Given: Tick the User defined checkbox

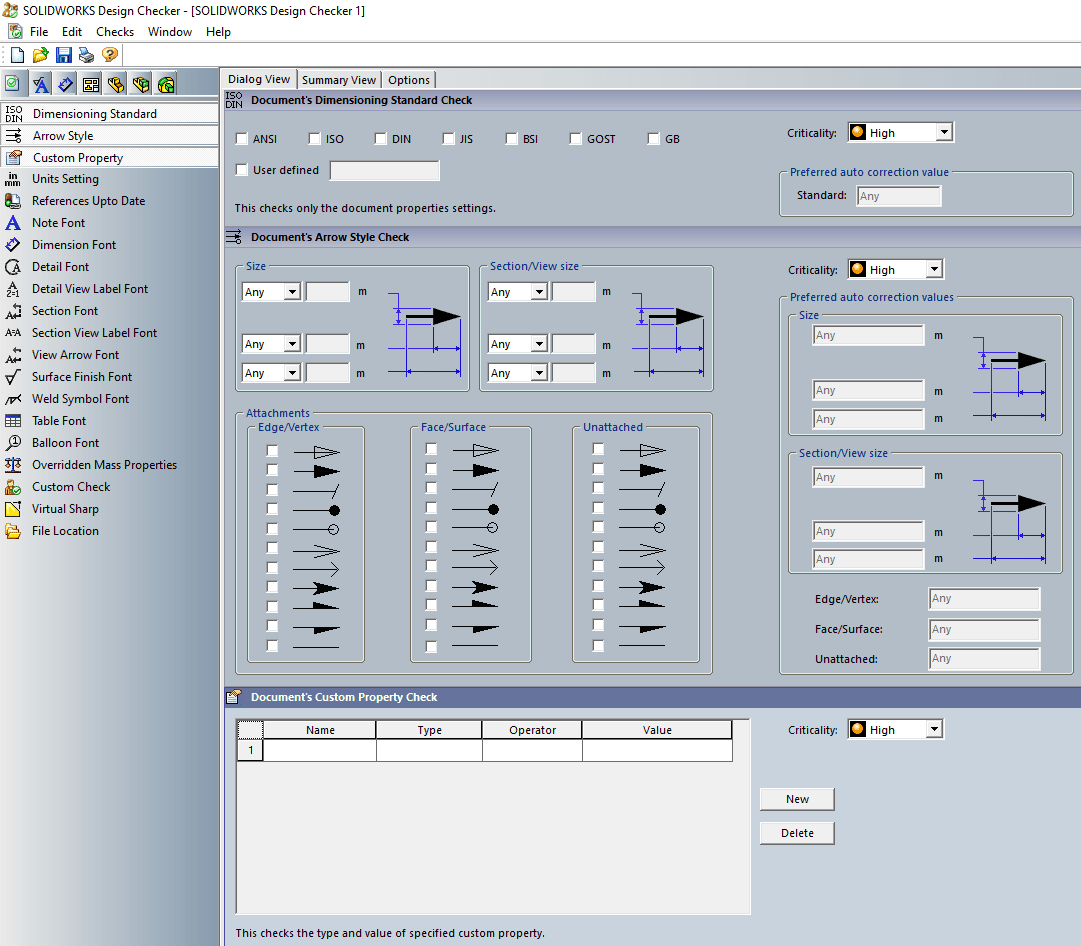Looking at the screenshot, I should (242, 170).
